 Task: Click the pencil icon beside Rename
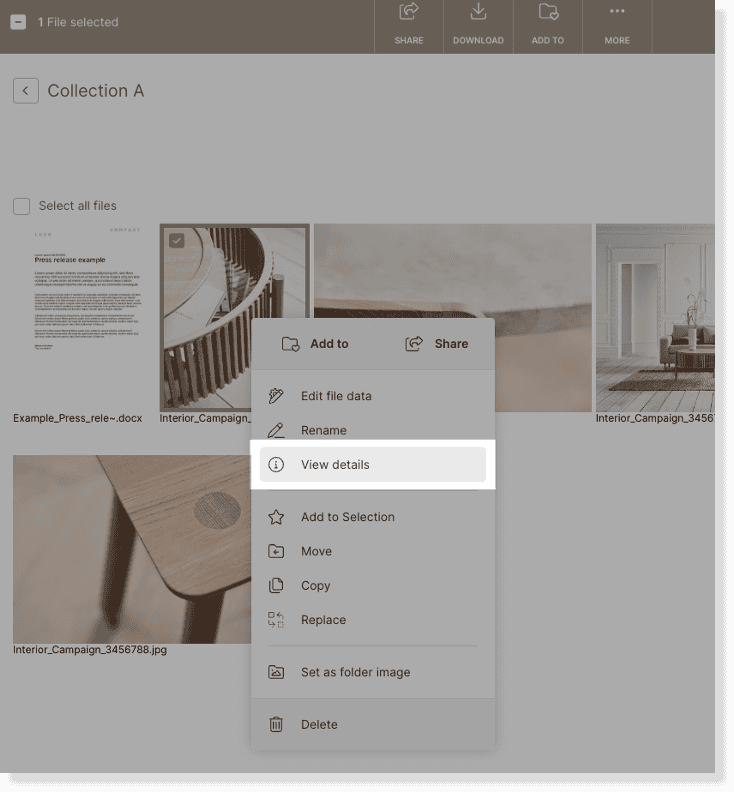click(x=277, y=430)
